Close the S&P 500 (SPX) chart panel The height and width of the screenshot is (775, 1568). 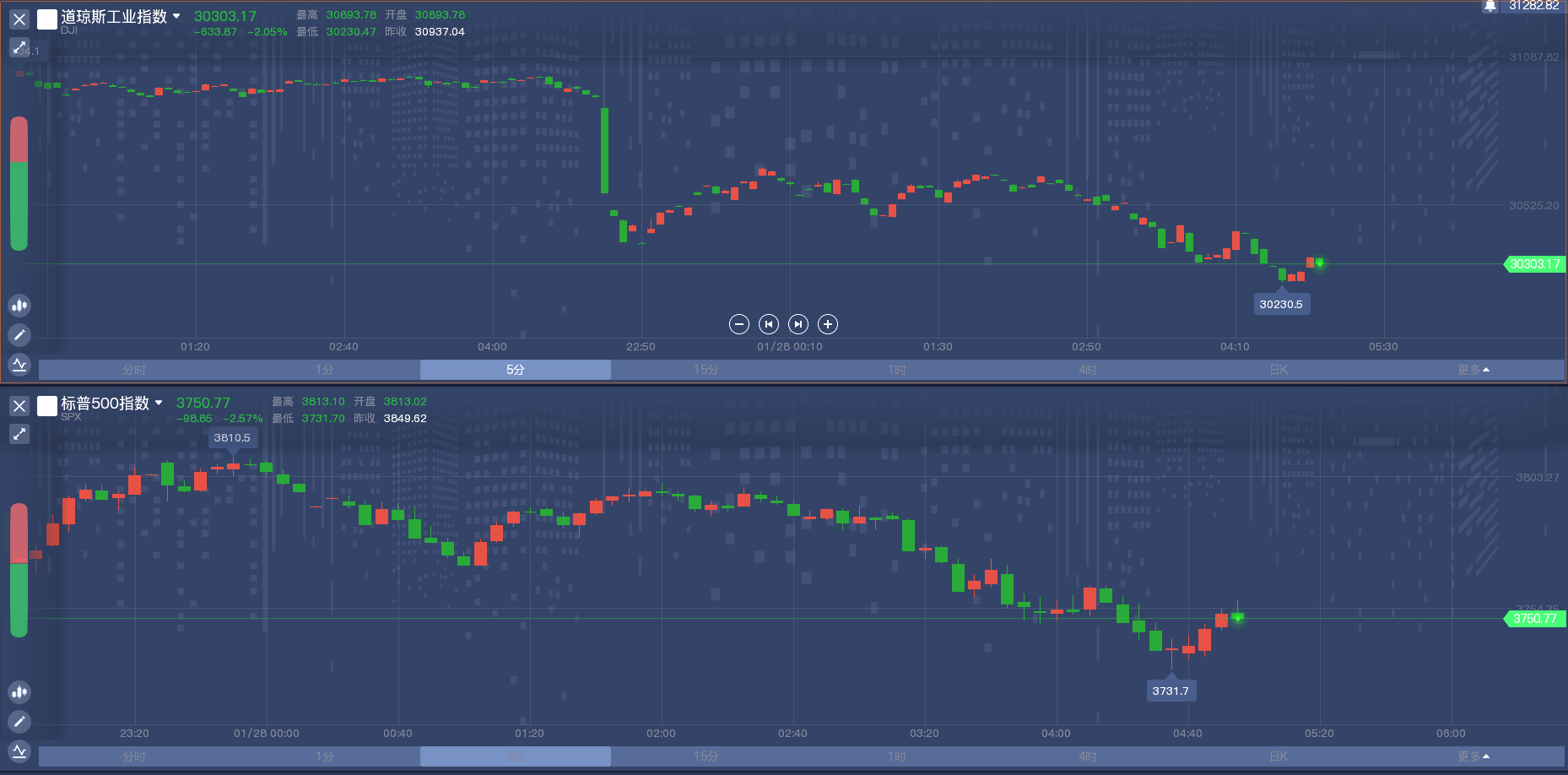pyautogui.click(x=19, y=405)
